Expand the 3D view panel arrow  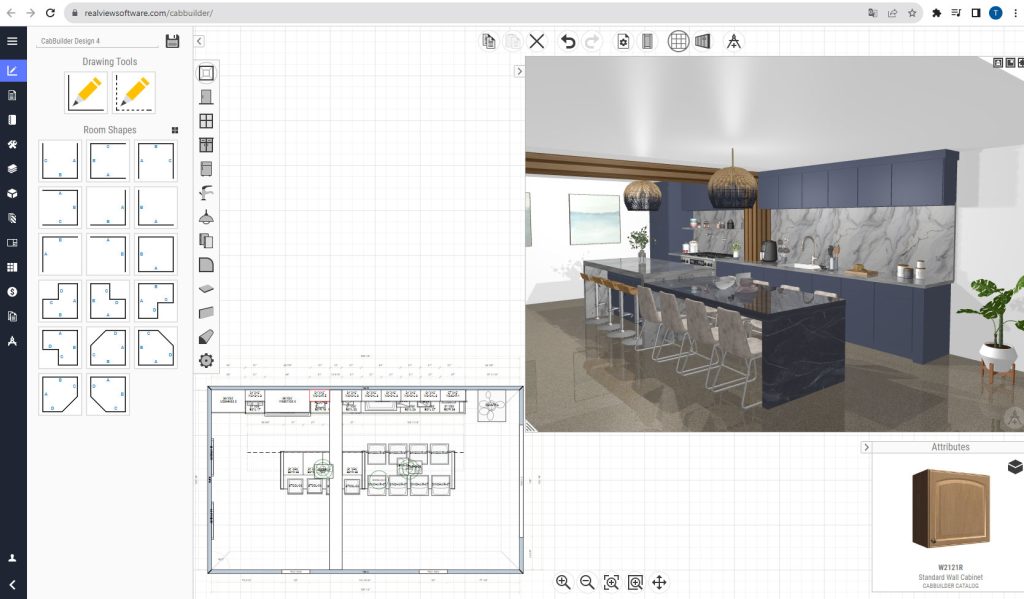click(519, 71)
